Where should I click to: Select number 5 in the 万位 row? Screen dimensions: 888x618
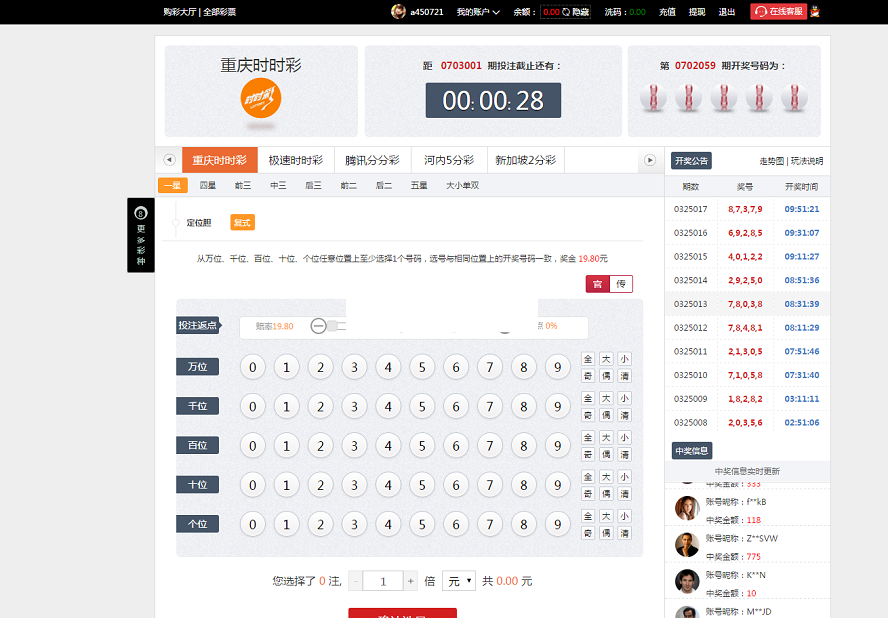pyautogui.click(x=422, y=367)
